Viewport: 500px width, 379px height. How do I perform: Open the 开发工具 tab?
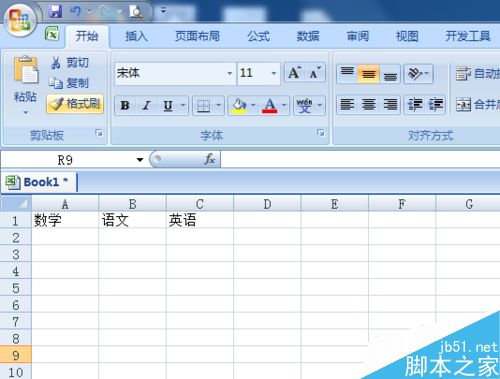468,36
